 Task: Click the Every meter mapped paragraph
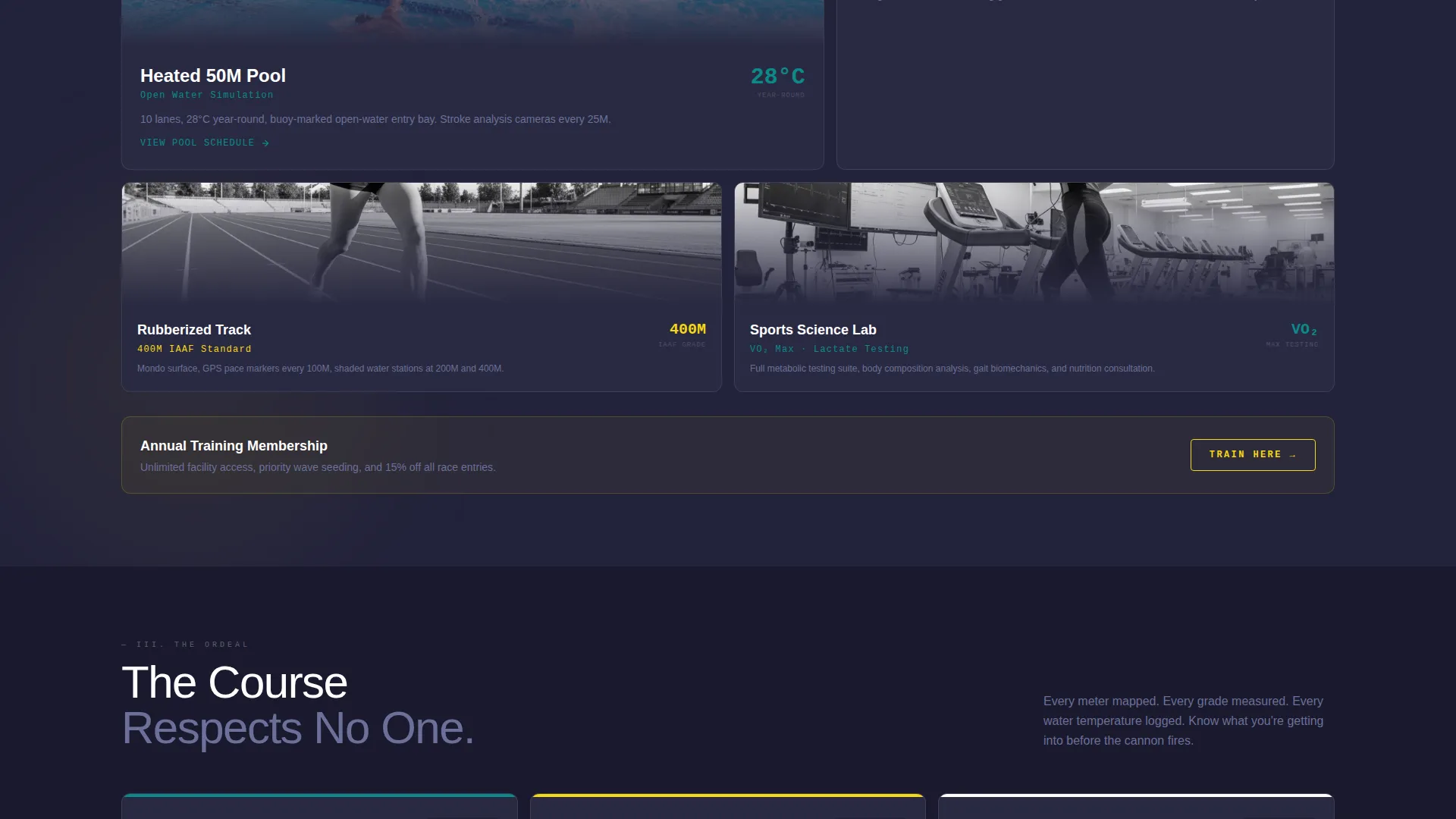[x=1183, y=720]
